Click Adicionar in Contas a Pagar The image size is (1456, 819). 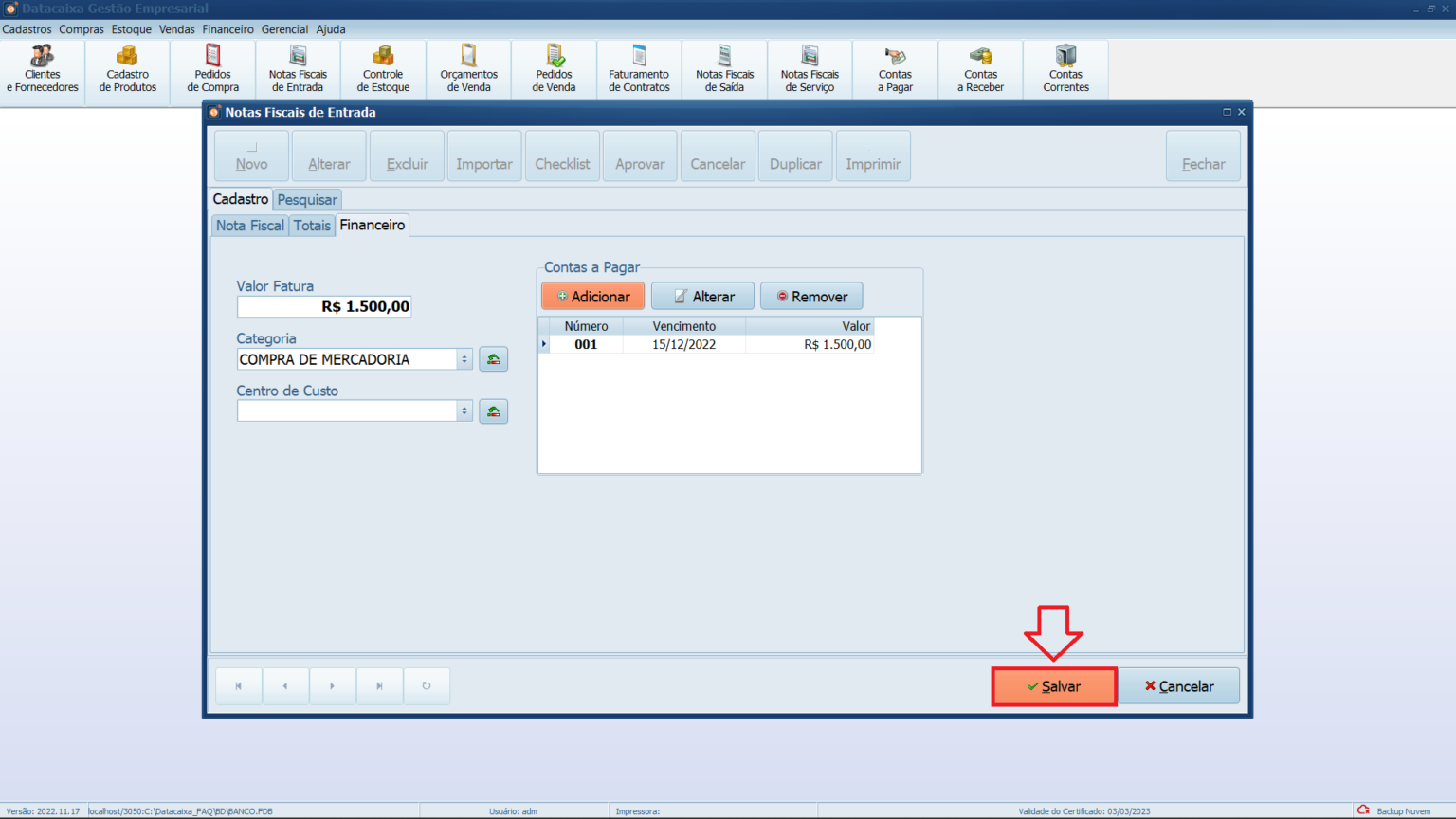[592, 297]
